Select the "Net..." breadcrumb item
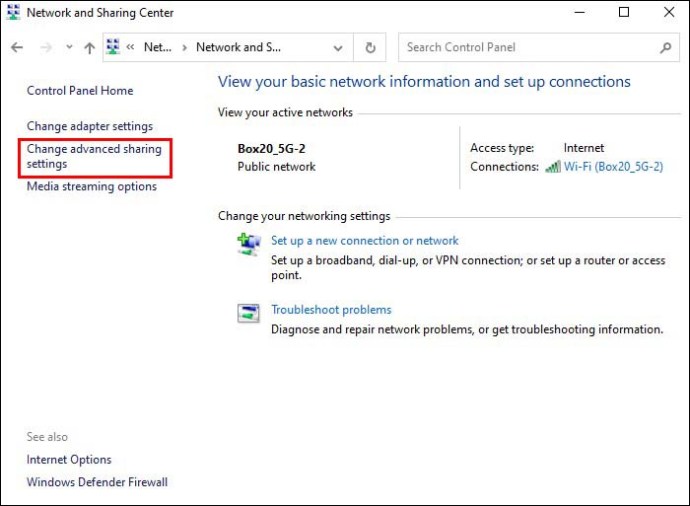690x506 pixels. pyautogui.click(x=158, y=47)
